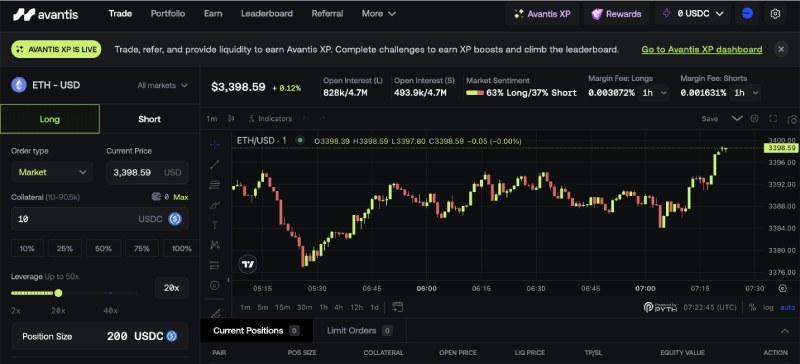Set collateral to 50% preset
Image resolution: width=800 pixels, height=364 pixels.
tap(104, 249)
